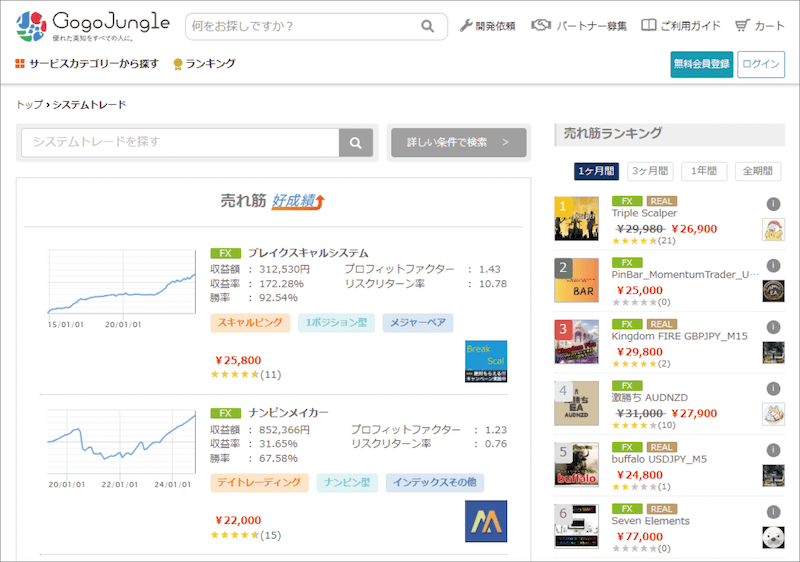The width and height of the screenshot is (800, 562).
Task: Click info icon beside Seven Elements
Action: tap(773, 512)
